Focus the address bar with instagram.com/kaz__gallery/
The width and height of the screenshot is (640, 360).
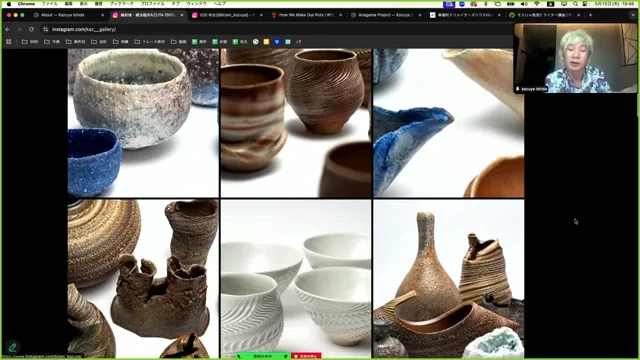pyautogui.click(x=278, y=29)
